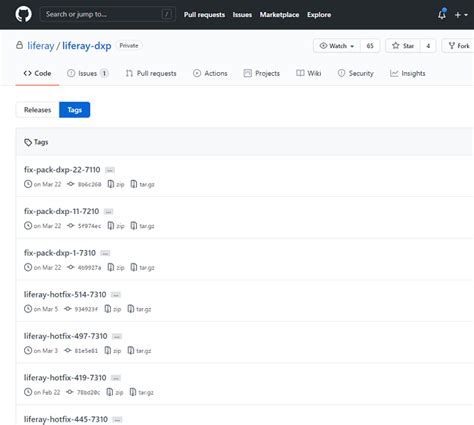The height and width of the screenshot is (425, 474).
Task: Open the Actions tab
Action: point(210,73)
